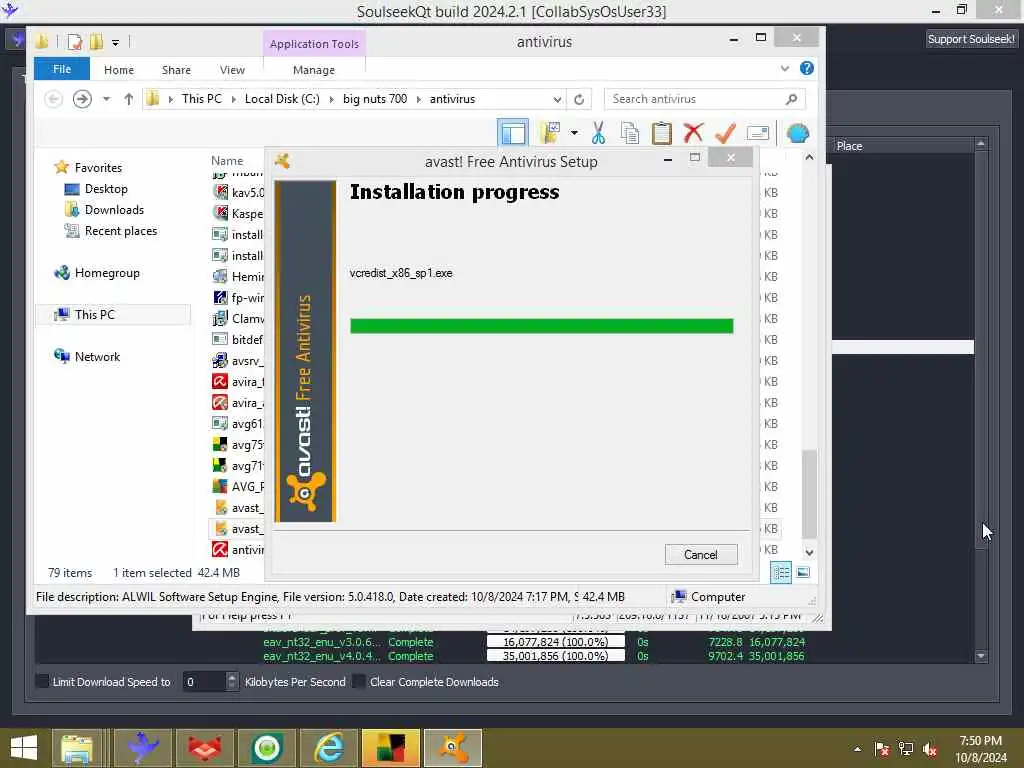Click the muted volume tray icon
Image resolution: width=1024 pixels, height=768 pixels.
click(930, 750)
